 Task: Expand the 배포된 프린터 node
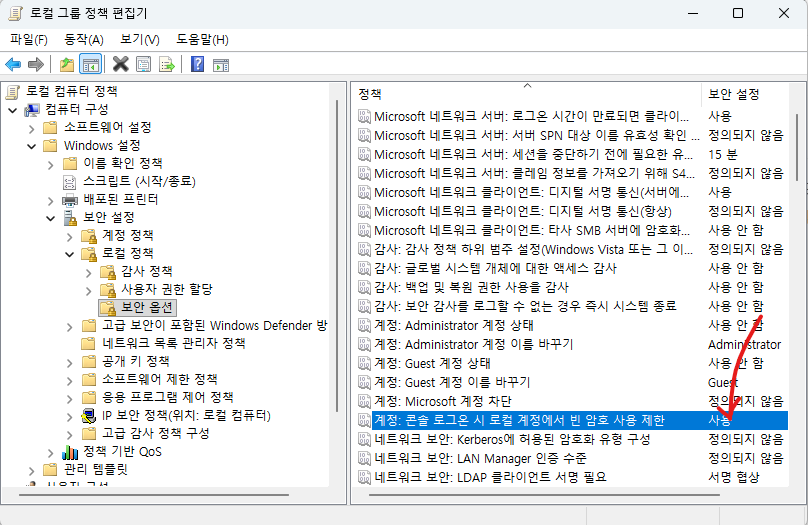click(50, 200)
